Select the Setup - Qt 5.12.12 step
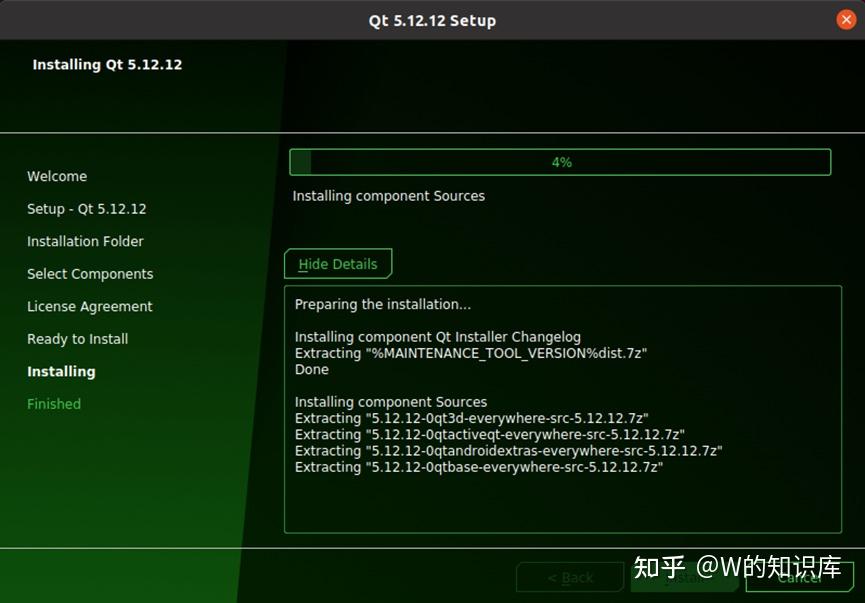Viewport: 865px width, 603px height. click(x=89, y=208)
